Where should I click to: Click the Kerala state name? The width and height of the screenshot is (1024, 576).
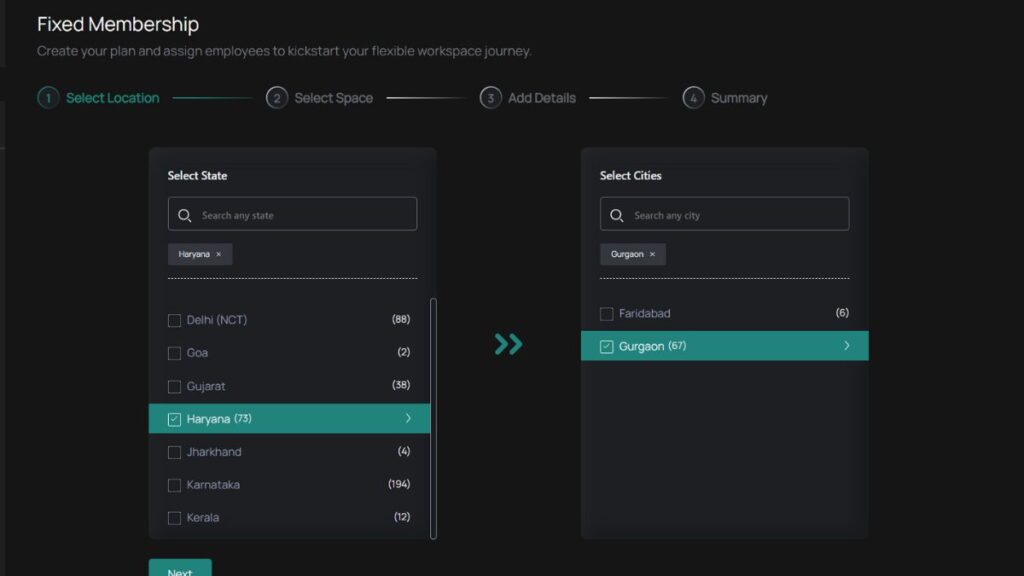coord(202,517)
